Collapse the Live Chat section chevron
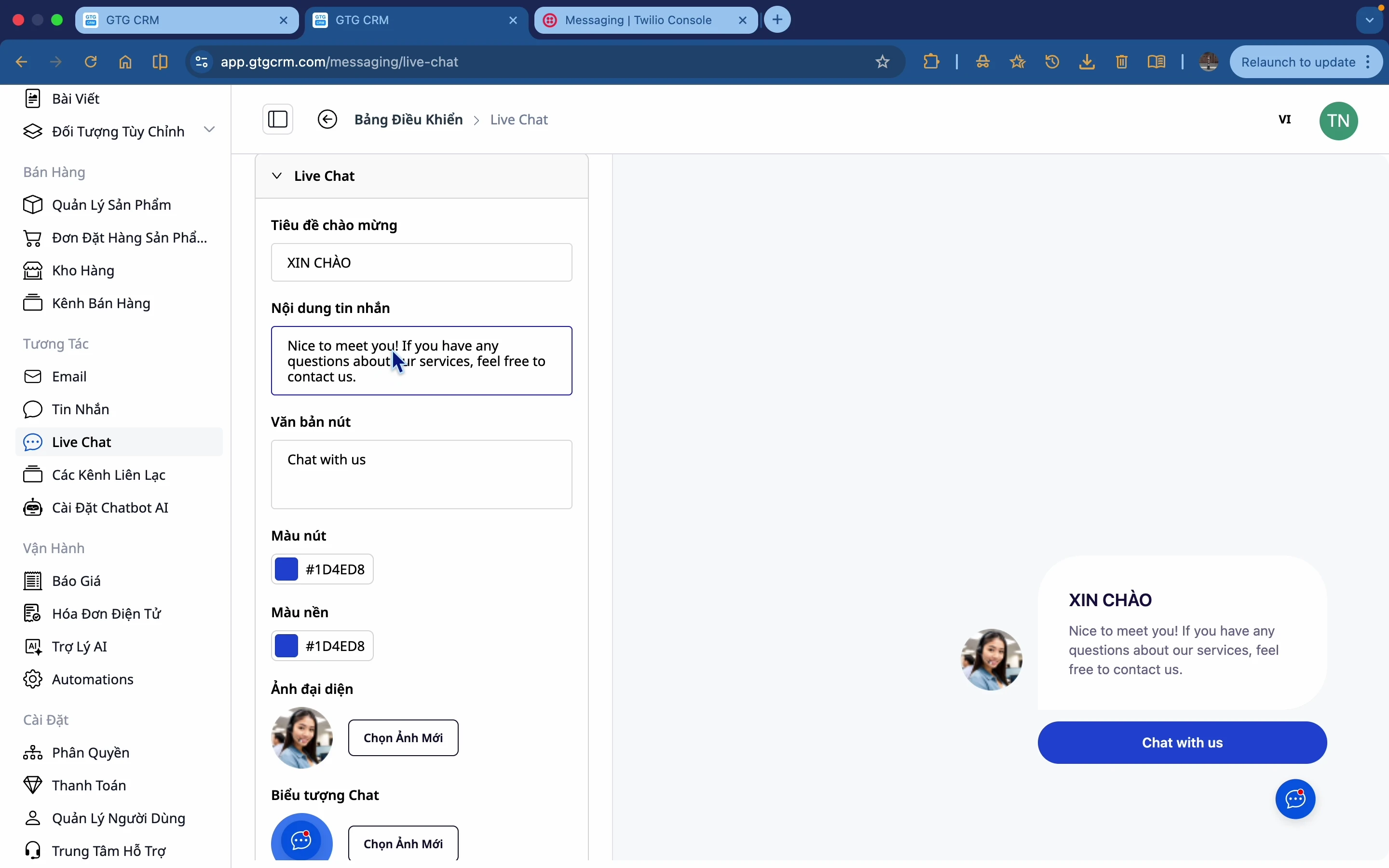Screen dimensions: 1389x868 tap(277, 176)
